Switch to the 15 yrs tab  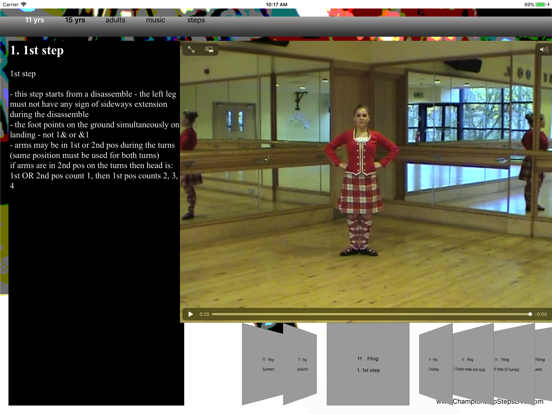click(75, 20)
